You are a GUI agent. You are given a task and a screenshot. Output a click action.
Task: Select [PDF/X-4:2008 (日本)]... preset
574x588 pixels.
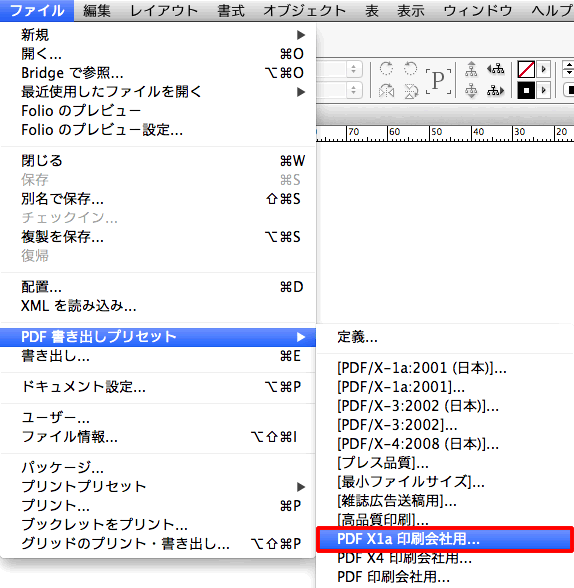click(445, 444)
